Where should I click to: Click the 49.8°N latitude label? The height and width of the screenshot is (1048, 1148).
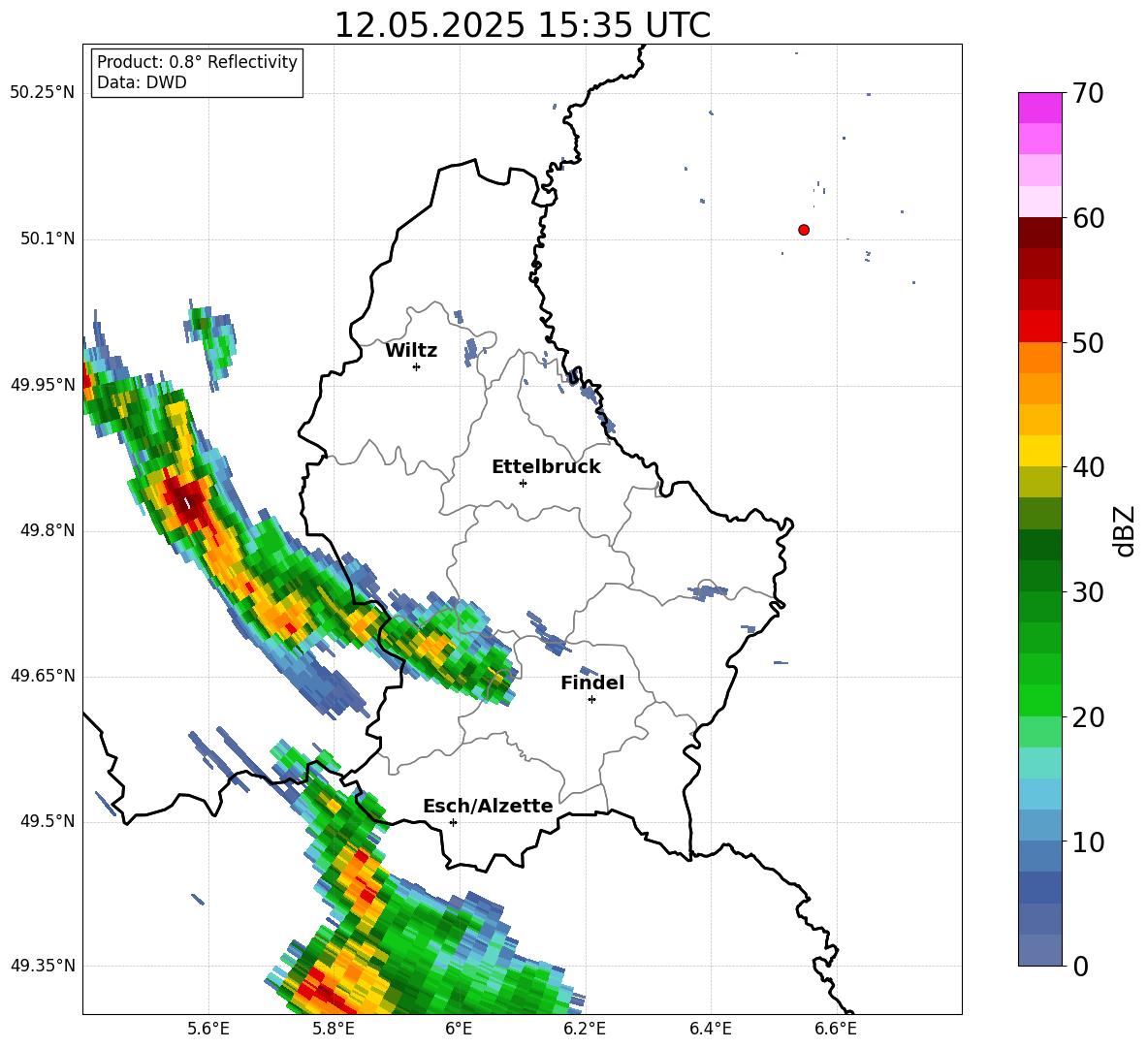click(48, 530)
